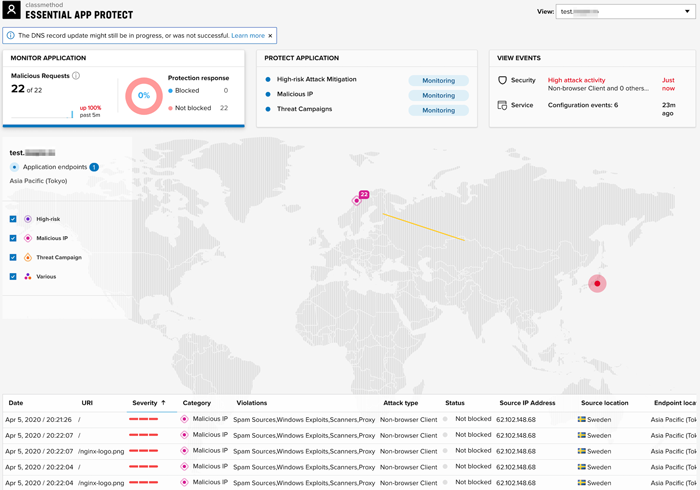Screen dimensions: 700x490
Task: Dismiss the DNS record update notice
Action: pyautogui.click(x=270, y=36)
